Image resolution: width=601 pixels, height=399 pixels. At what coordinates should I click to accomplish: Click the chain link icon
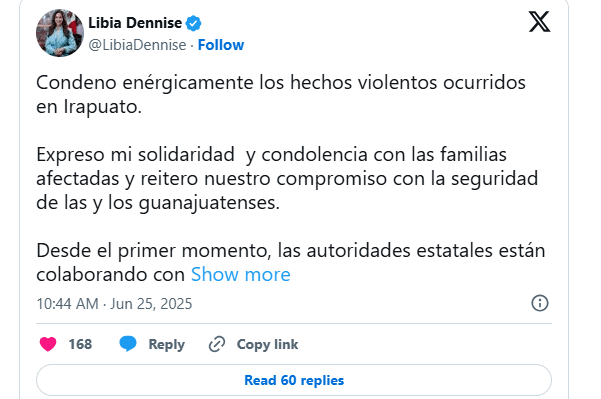[x=217, y=344]
